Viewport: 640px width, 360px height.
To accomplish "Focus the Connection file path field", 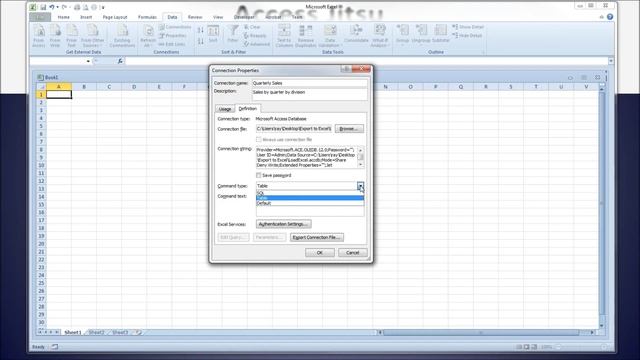I will click(294, 129).
